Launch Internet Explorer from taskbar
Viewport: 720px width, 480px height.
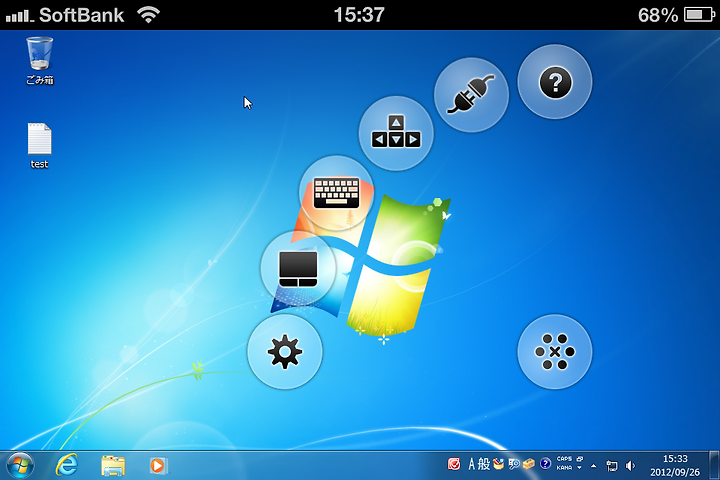(67, 465)
